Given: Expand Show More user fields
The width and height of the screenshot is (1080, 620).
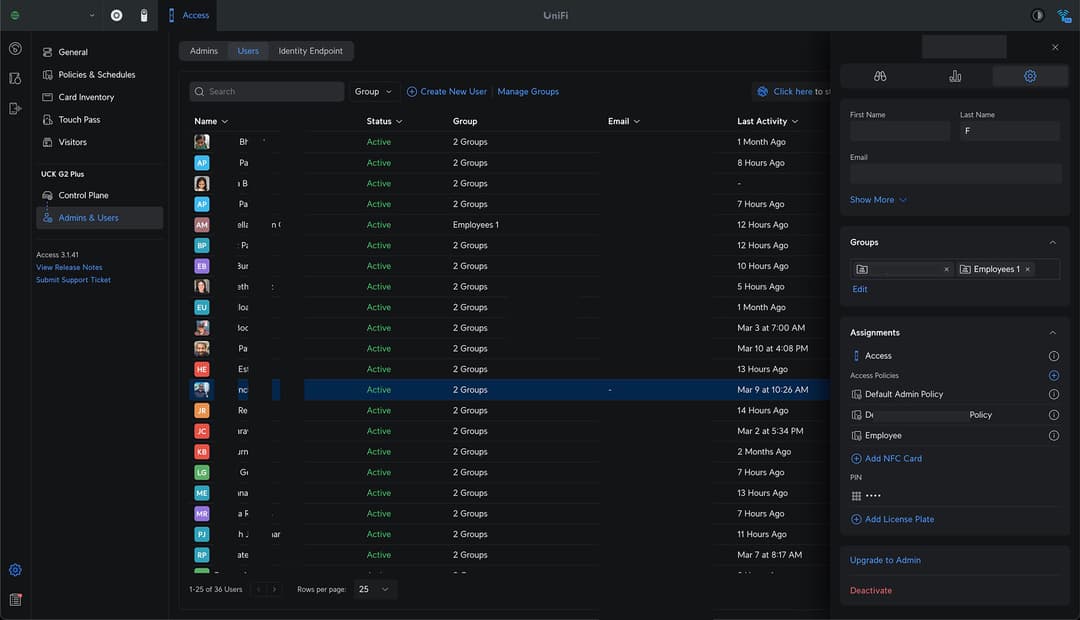Looking at the screenshot, I should coord(878,200).
